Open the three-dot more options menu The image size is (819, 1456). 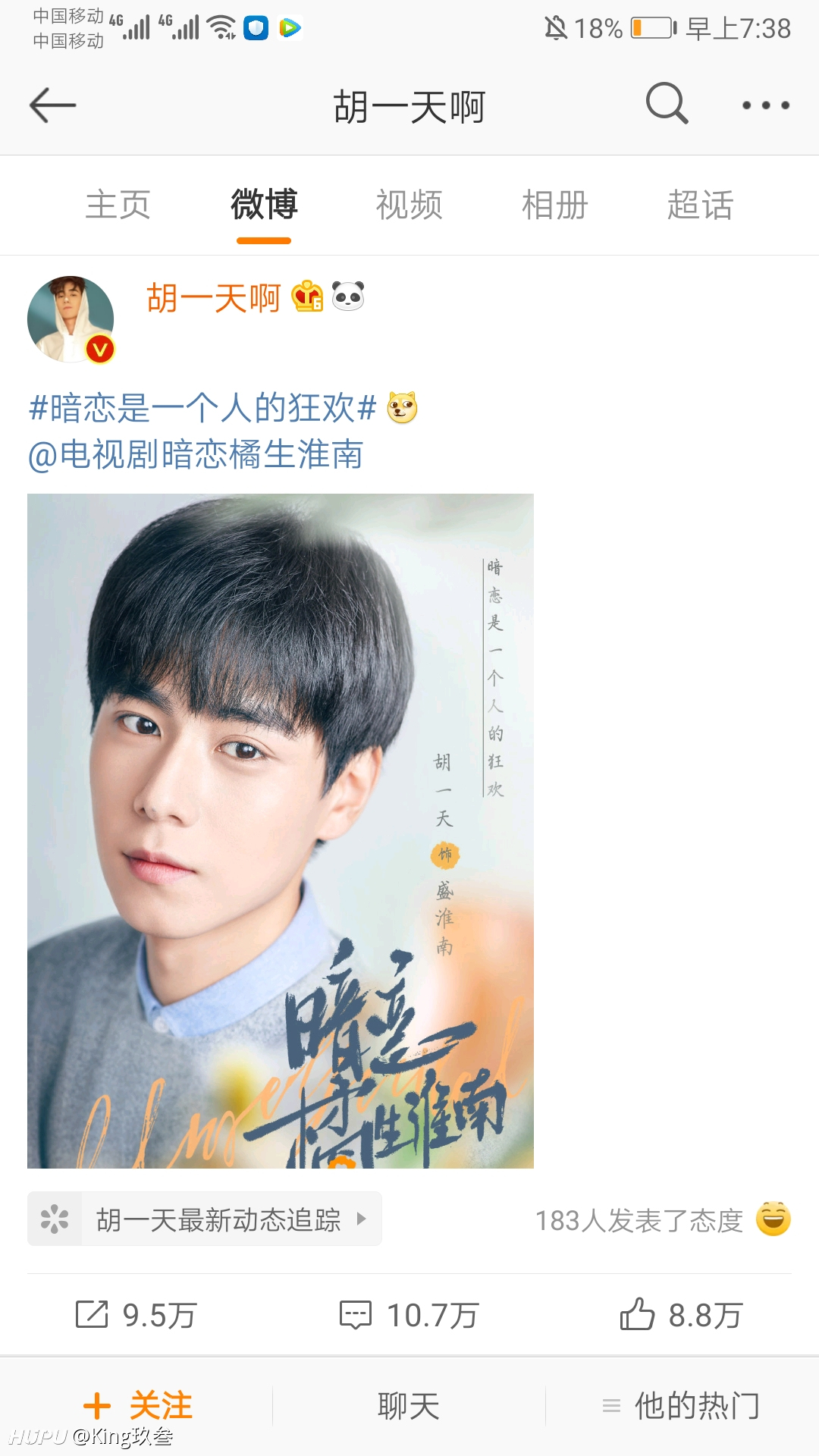[x=766, y=105]
